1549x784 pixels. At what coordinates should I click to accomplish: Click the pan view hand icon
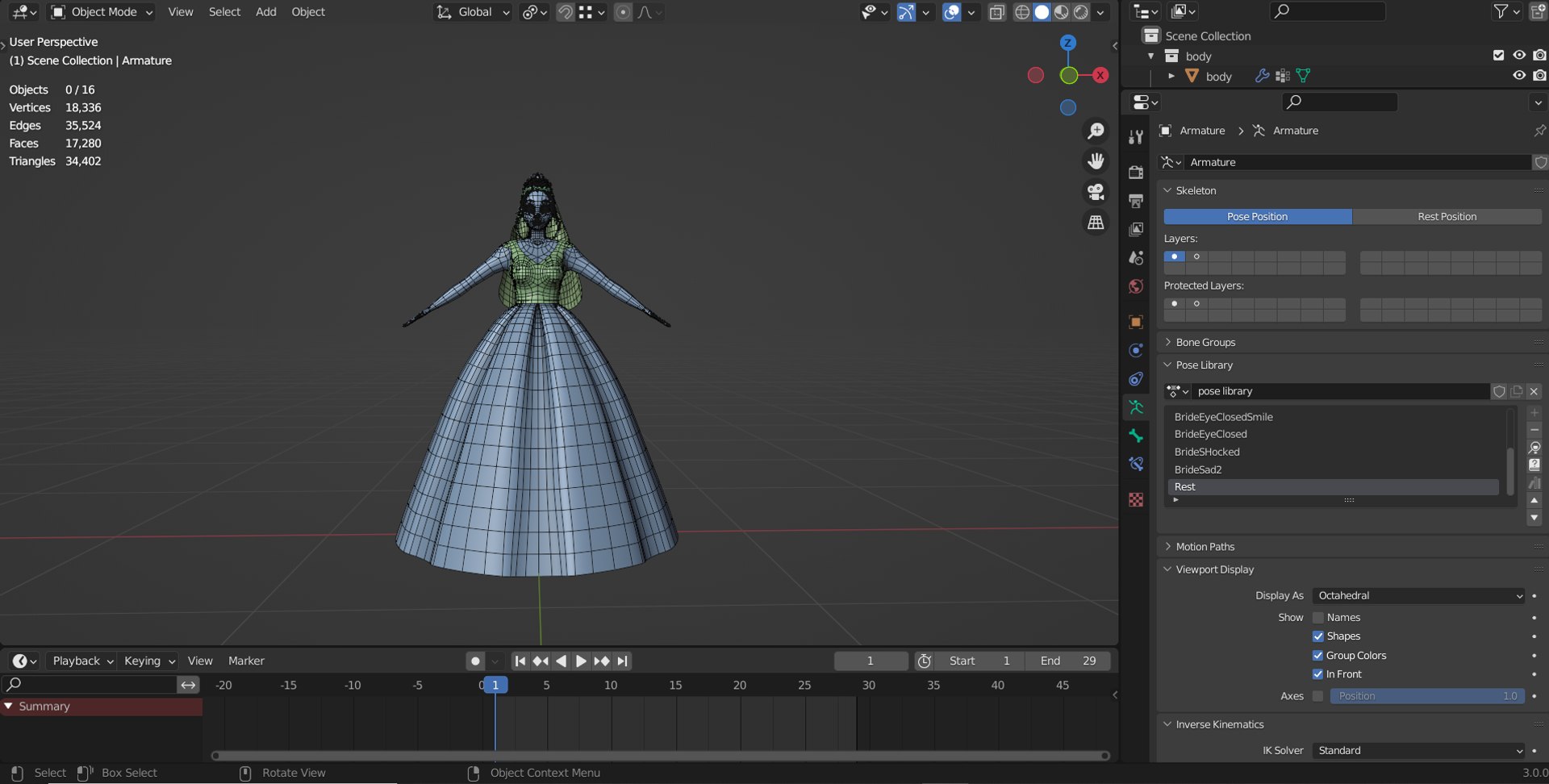click(x=1096, y=161)
